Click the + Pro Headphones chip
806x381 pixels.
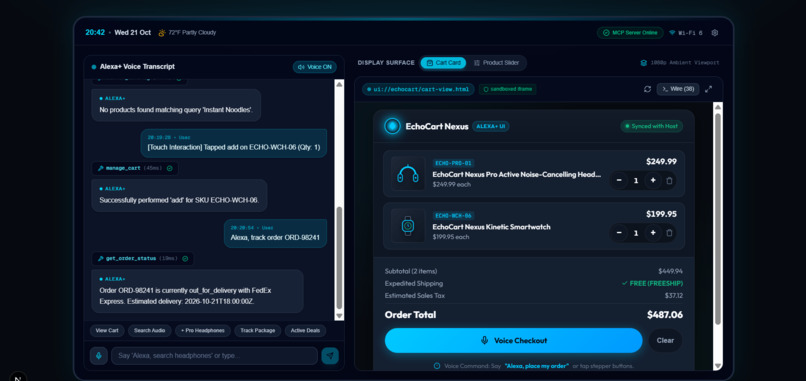point(203,331)
